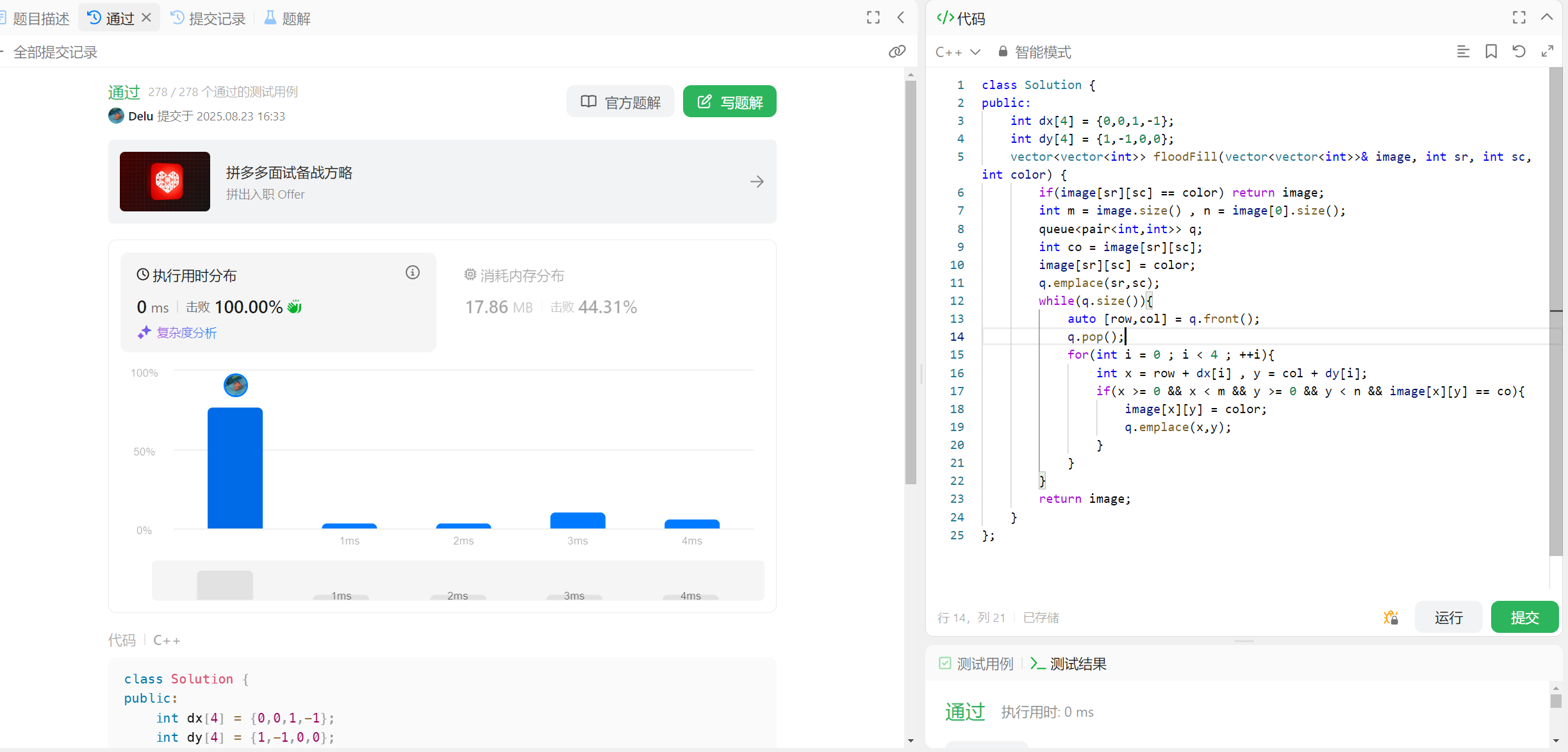Format the code with the align icon
This screenshot has width=1568, height=752.
tap(1463, 51)
